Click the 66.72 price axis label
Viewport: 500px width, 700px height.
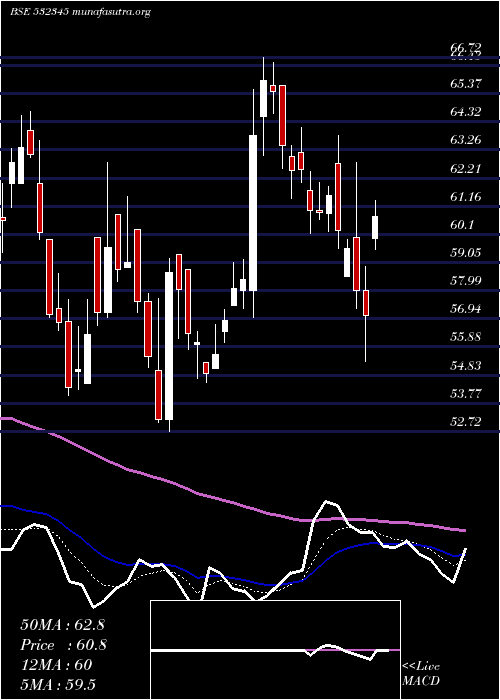pos(466,48)
